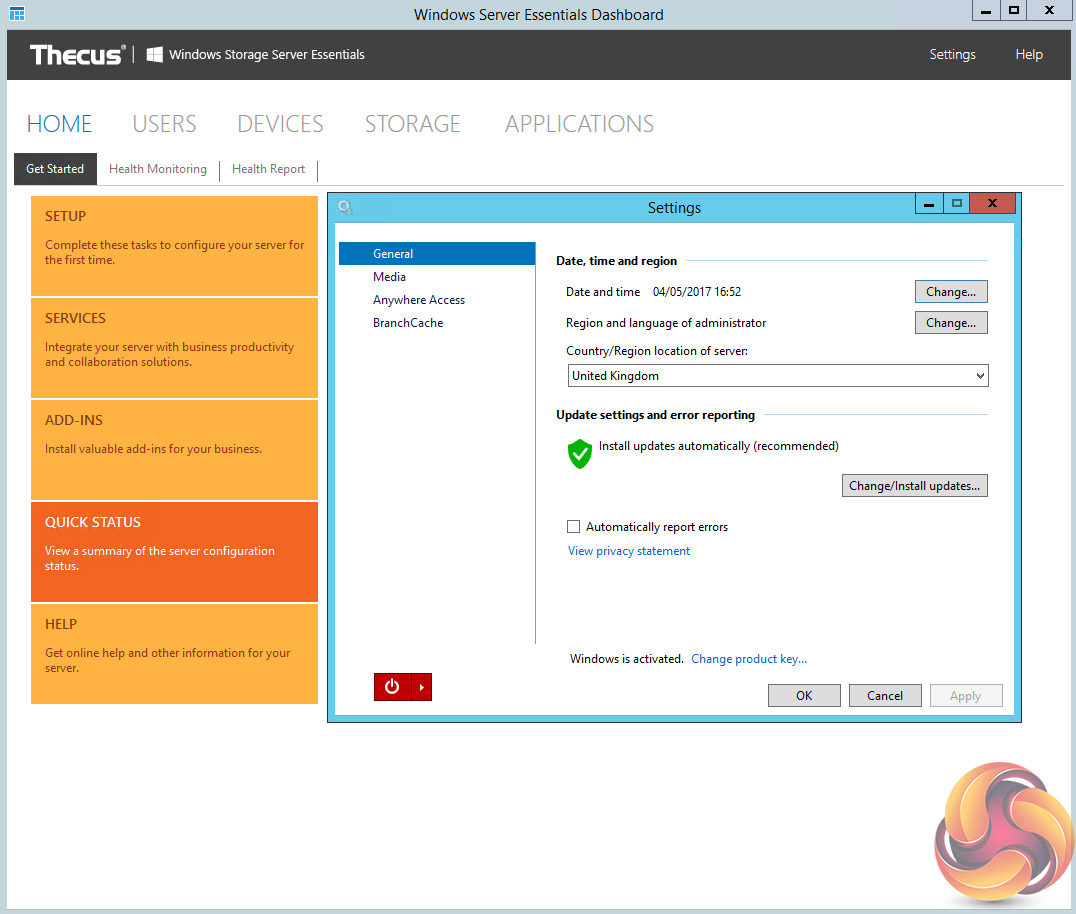Open the SETUP tile
This screenshot has width=1076, height=914.
174,246
